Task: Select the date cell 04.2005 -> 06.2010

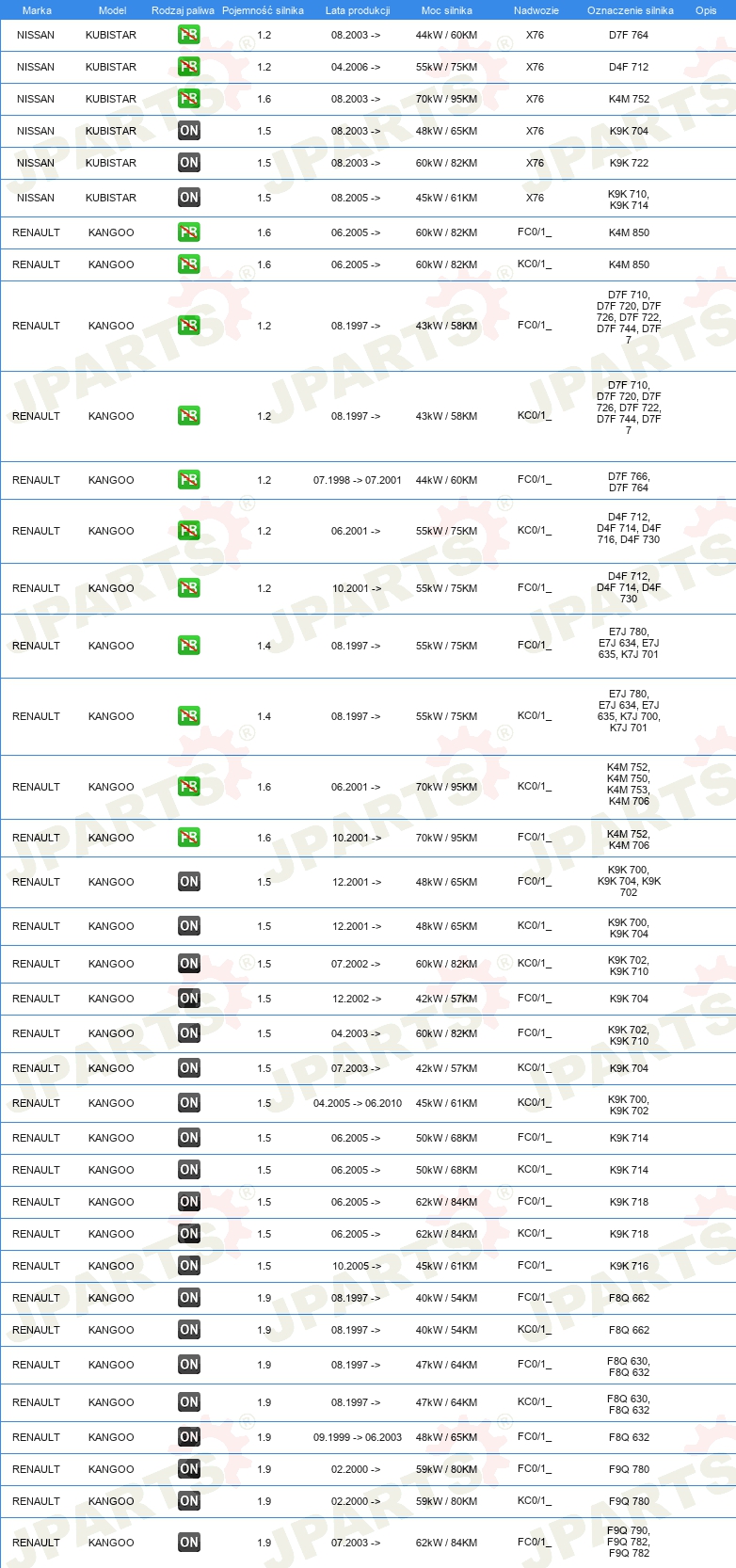Action: tap(358, 1103)
